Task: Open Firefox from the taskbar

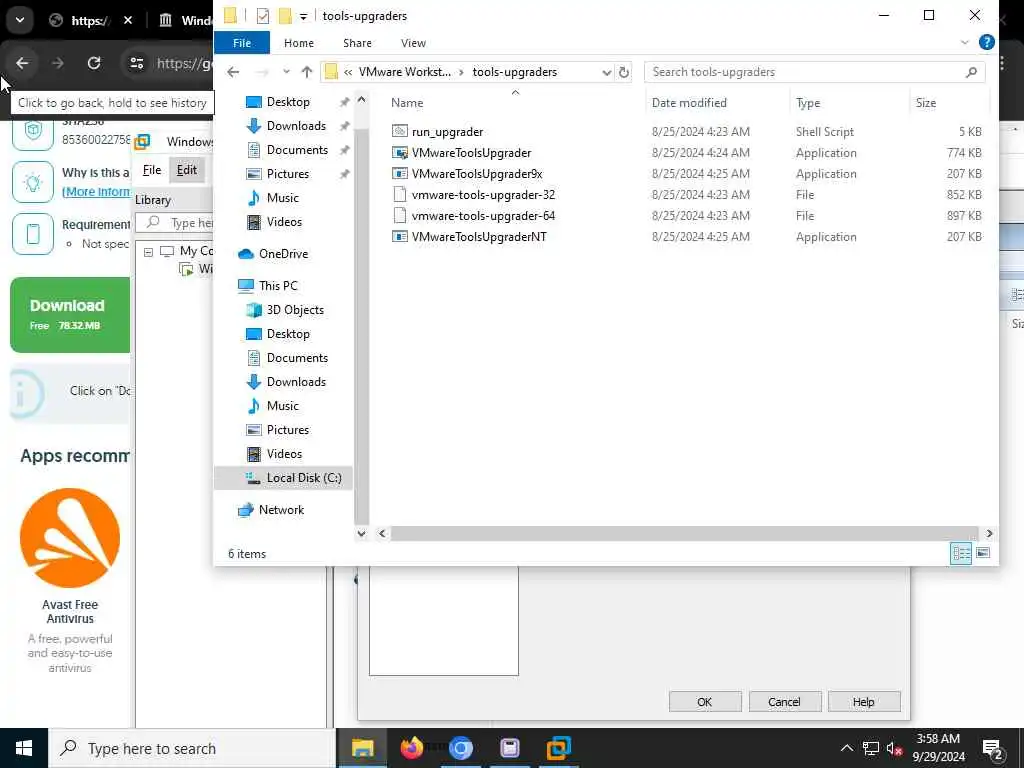Action: (x=411, y=748)
